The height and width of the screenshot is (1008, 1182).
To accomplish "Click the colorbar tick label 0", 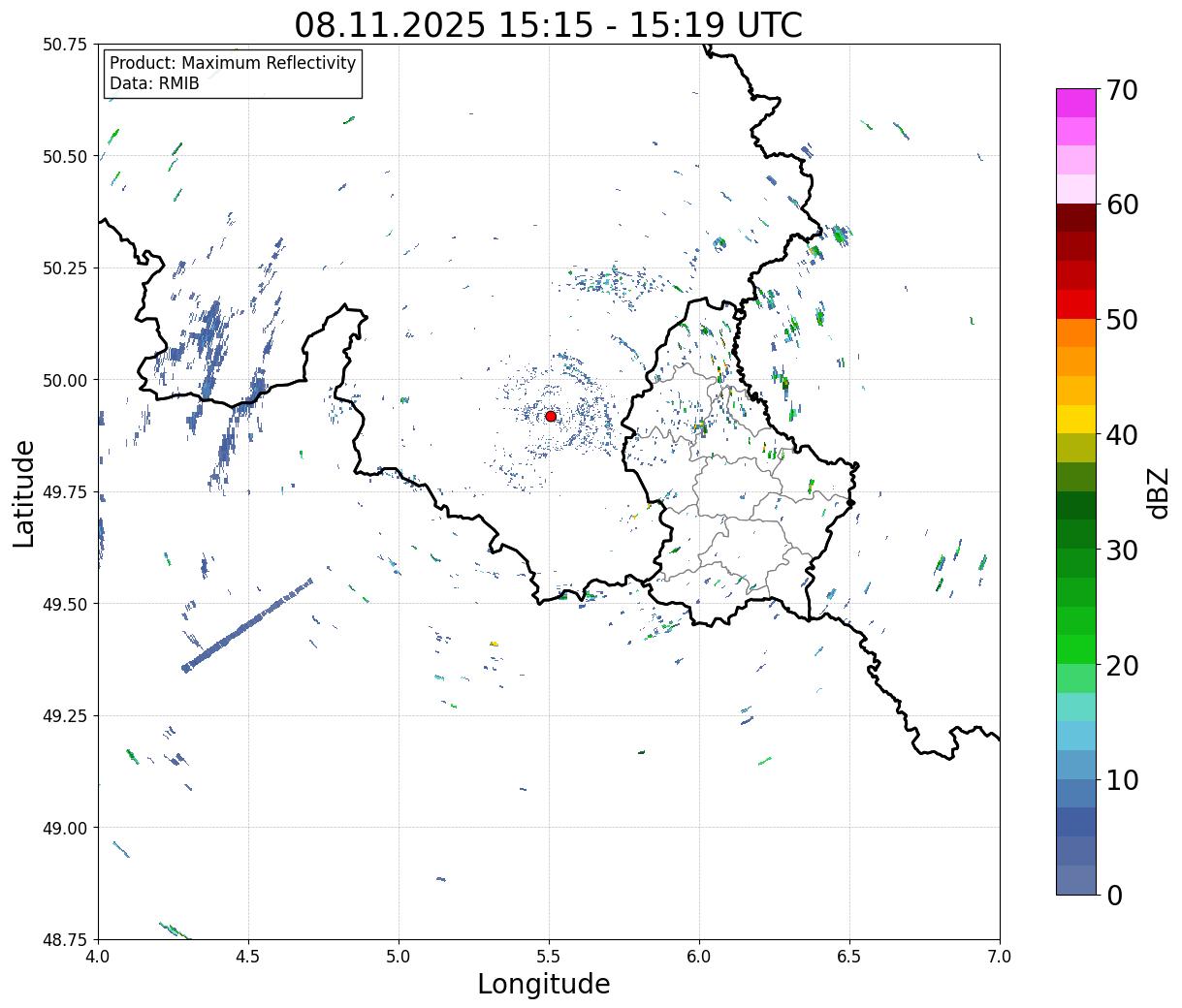I will pyautogui.click(x=1114, y=896).
